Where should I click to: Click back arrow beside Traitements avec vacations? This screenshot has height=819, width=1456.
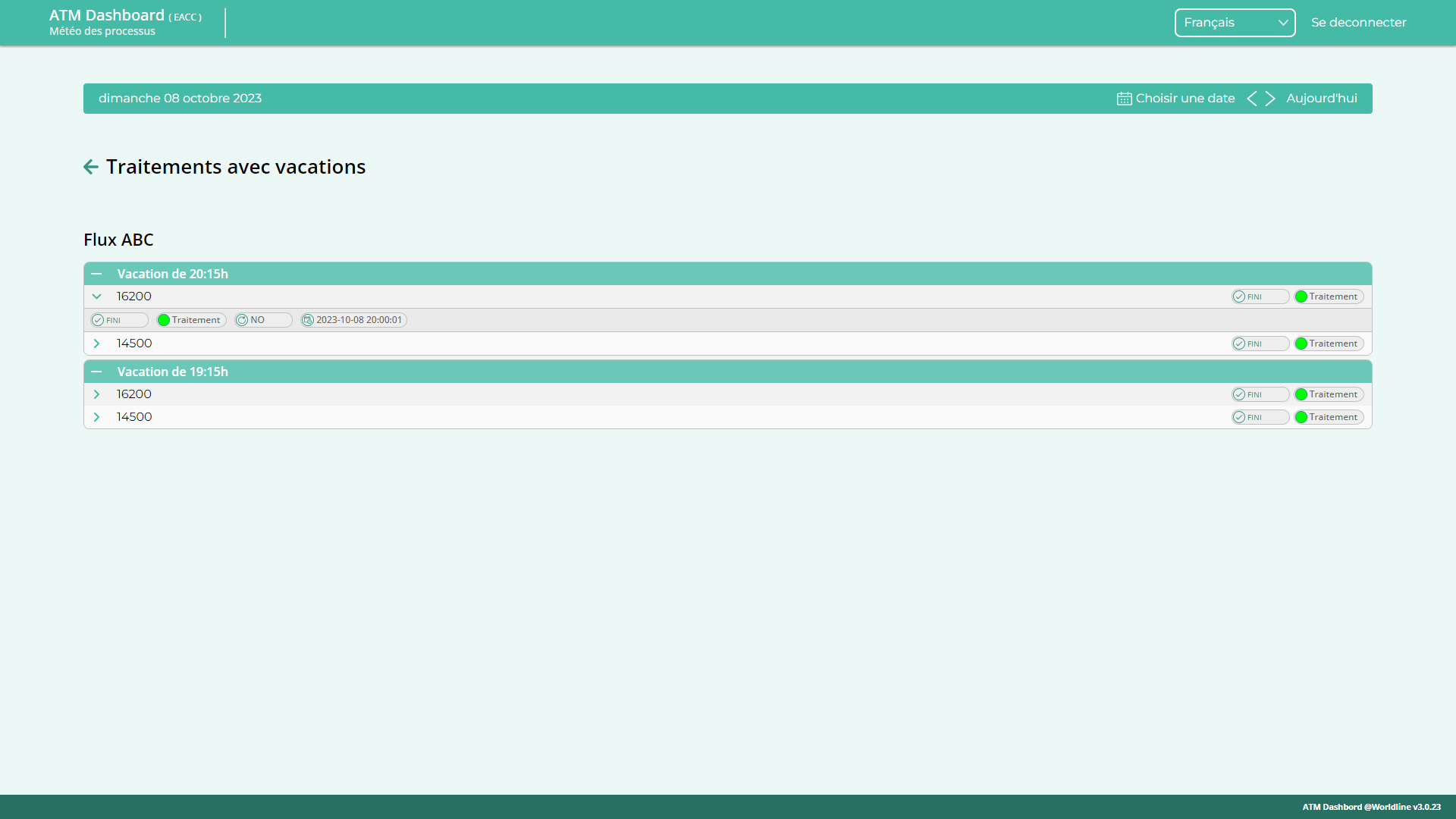pos(91,167)
